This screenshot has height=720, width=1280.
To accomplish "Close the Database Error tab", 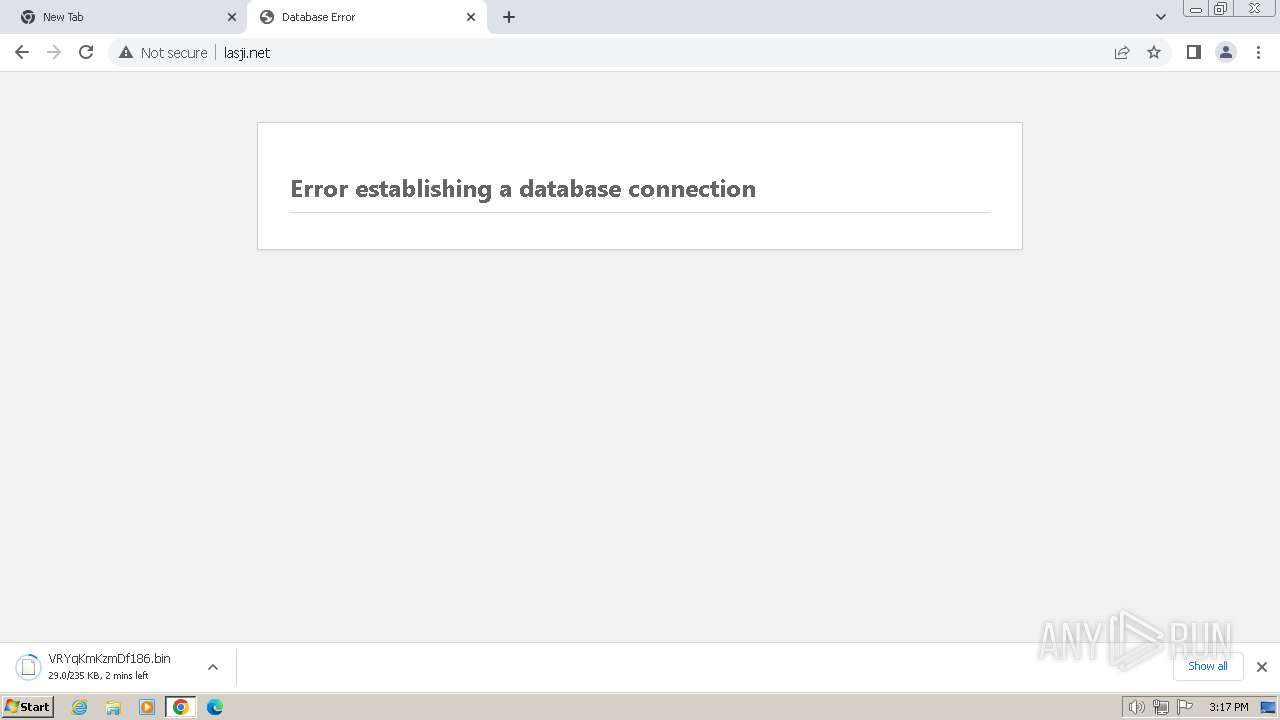I will click(x=471, y=17).
